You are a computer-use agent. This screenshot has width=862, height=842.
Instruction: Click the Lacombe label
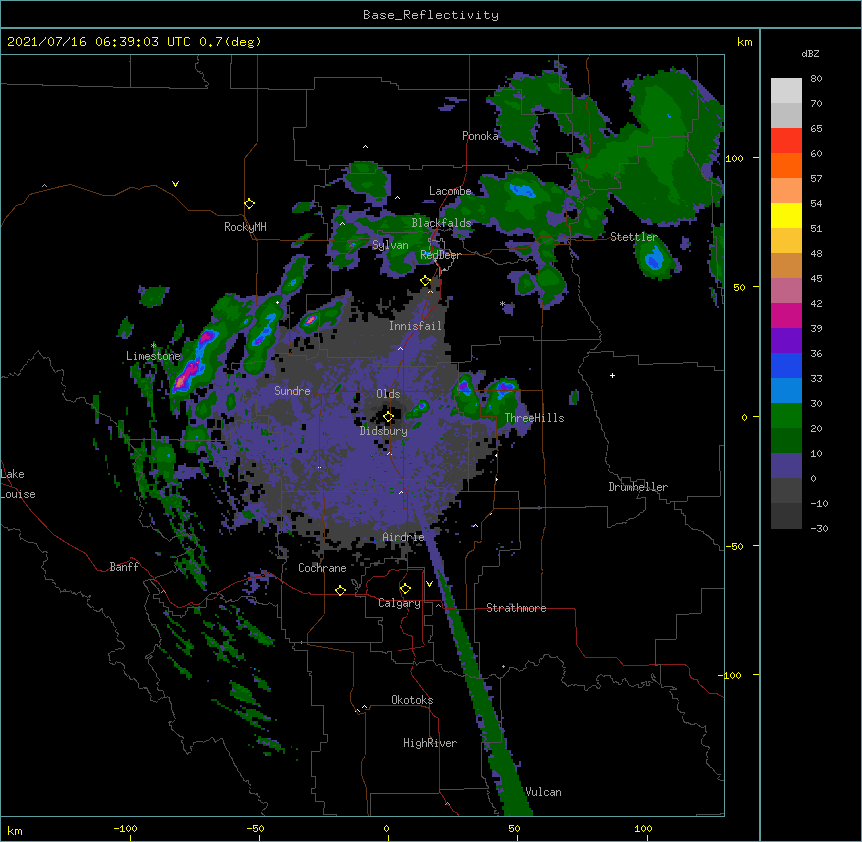450,191
